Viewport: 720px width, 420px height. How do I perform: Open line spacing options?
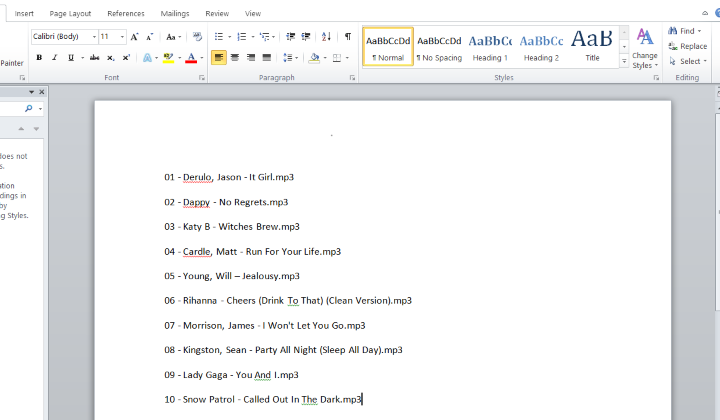click(x=288, y=58)
